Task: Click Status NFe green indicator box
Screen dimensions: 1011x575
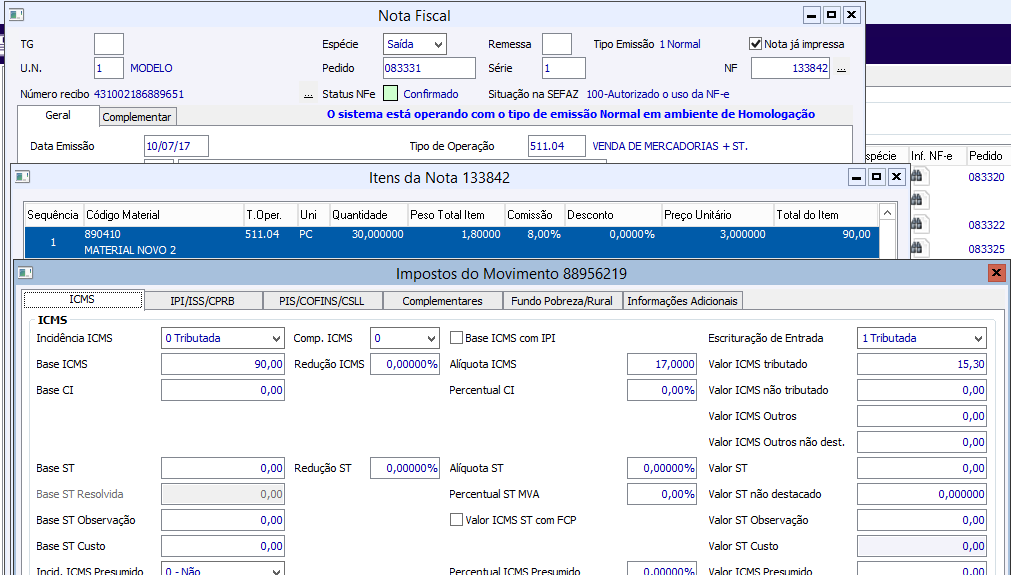Action: pos(390,93)
